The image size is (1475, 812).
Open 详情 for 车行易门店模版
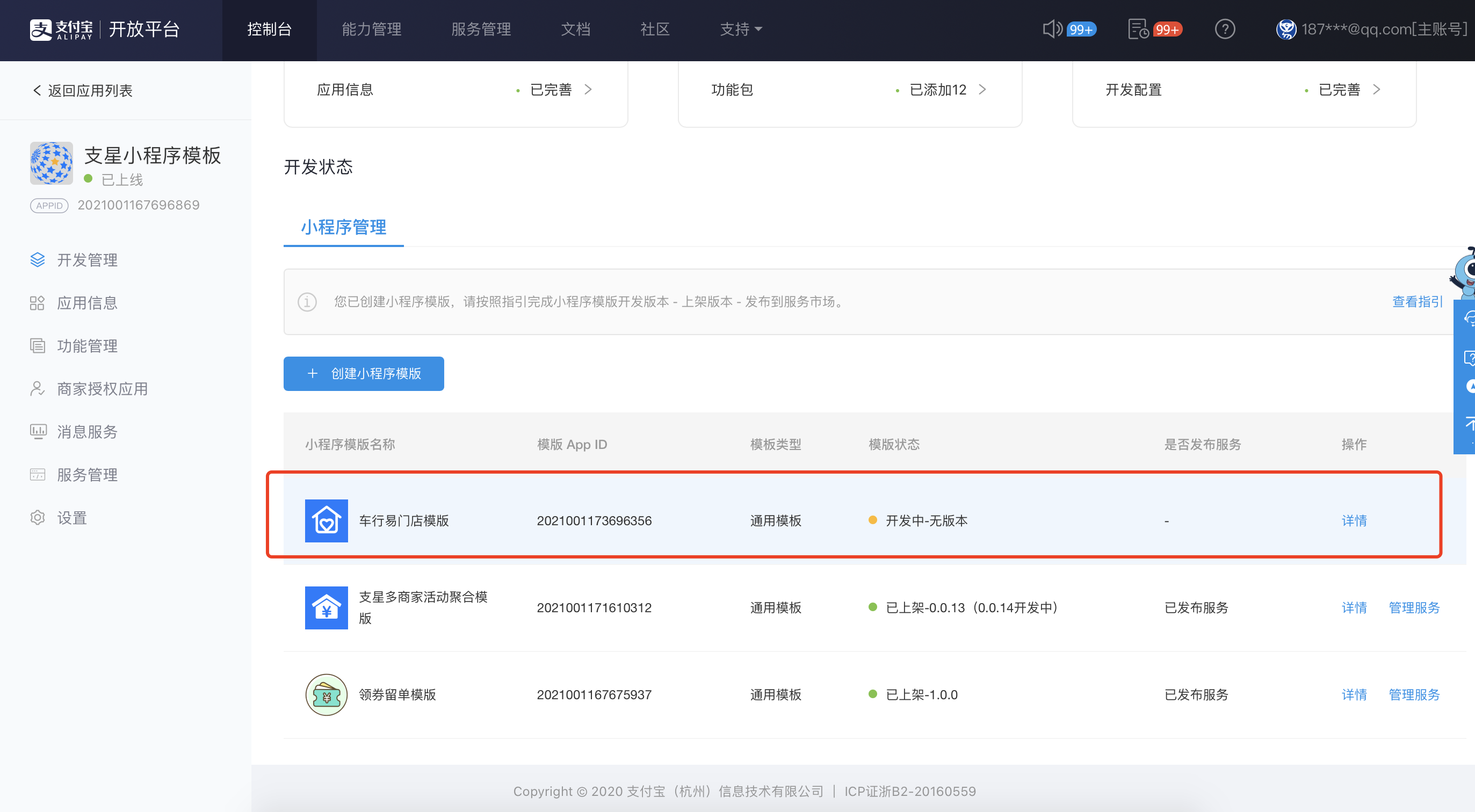click(1354, 520)
